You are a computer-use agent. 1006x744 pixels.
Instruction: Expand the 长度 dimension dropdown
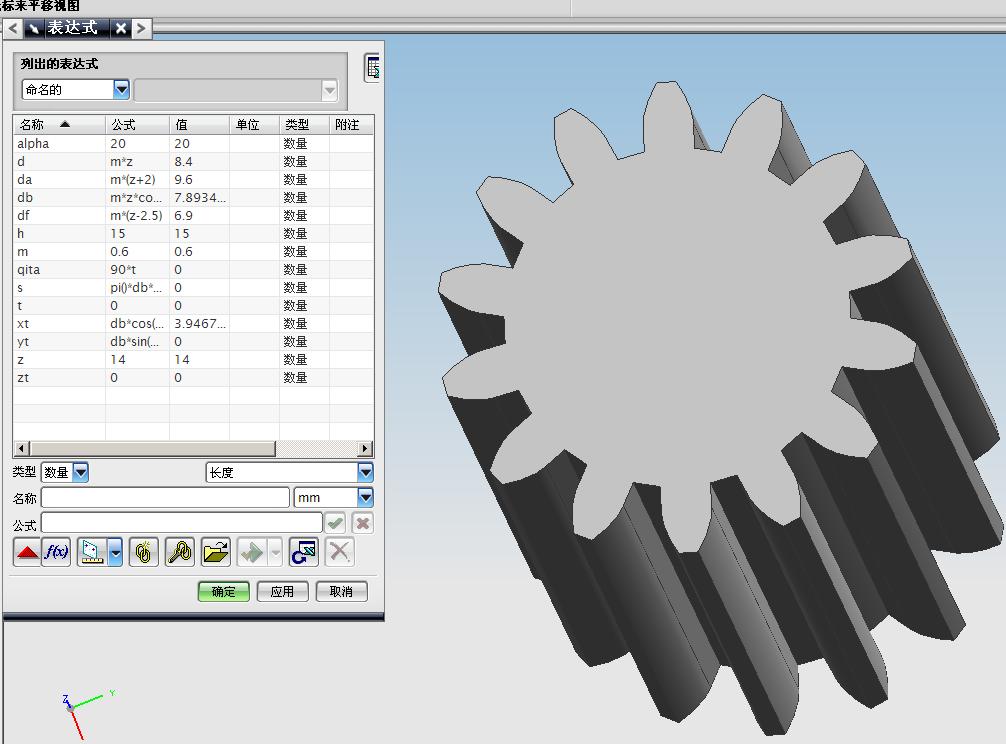(x=365, y=472)
